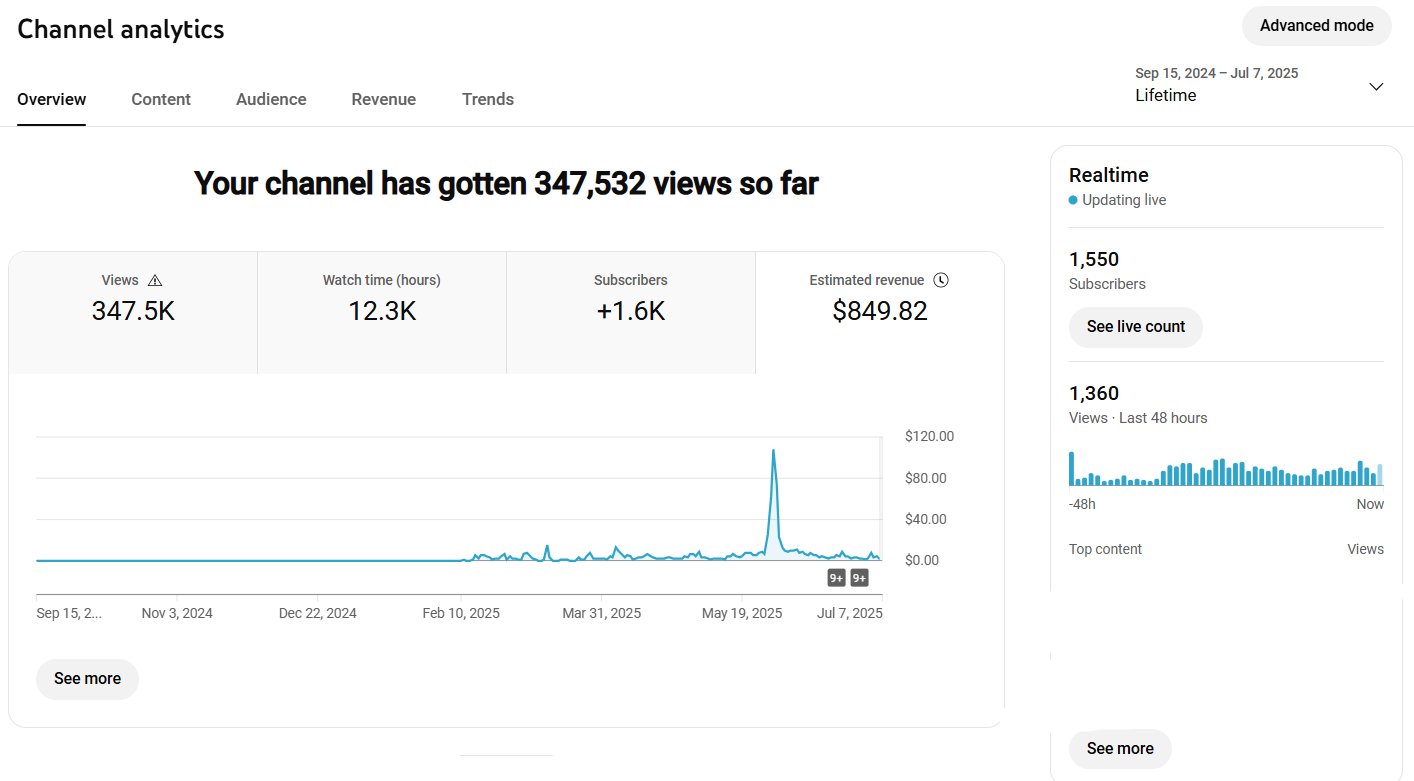Click the tallest first bar in the 48-hour chart

[1072, 469]
